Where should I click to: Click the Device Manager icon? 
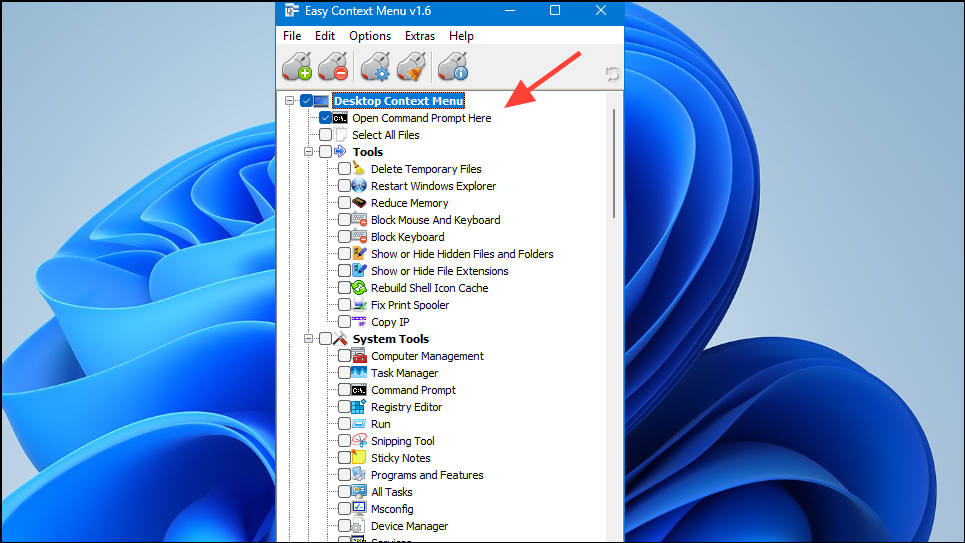click(x=359, y=525)
